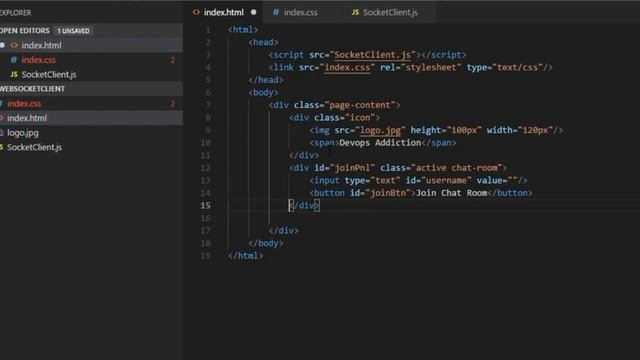Click the "active chat-room" class value

(457, 168)
